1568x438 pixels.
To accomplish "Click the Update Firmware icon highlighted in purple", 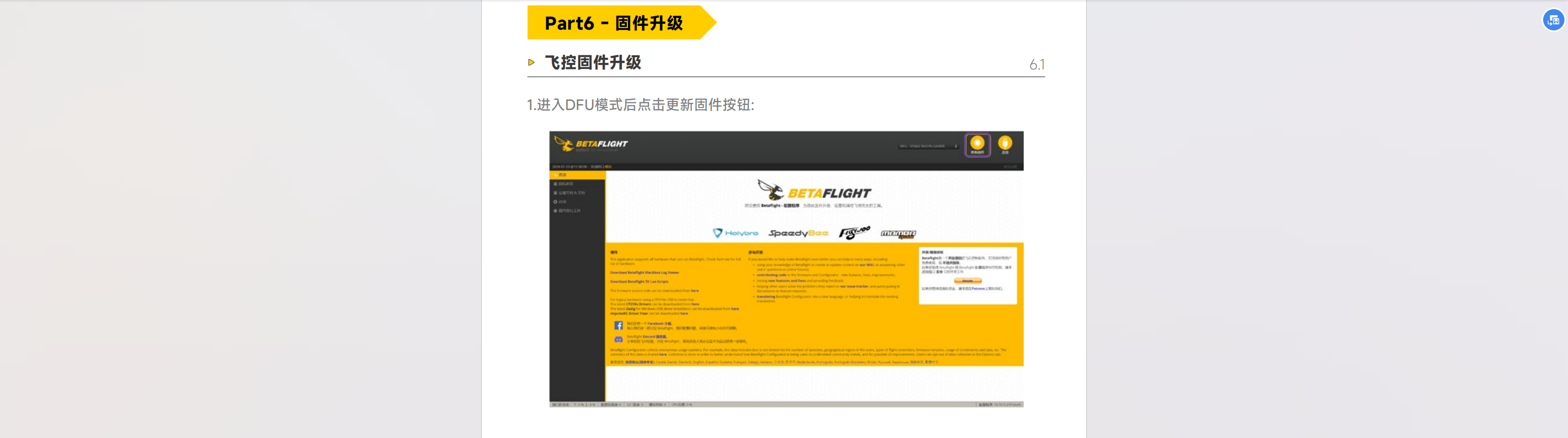I will click(977, 145).
